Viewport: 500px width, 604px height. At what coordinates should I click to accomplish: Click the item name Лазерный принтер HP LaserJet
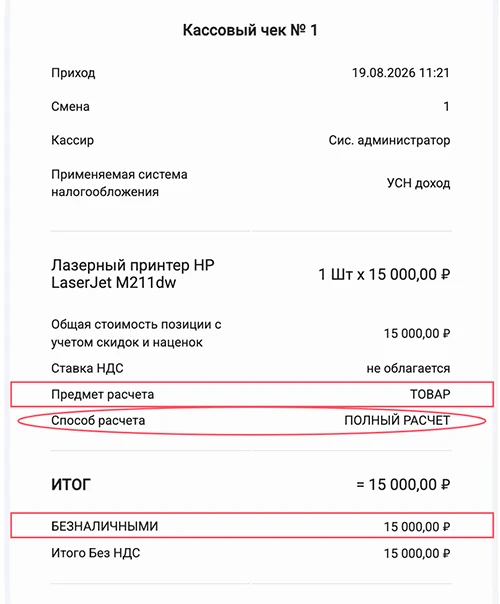pyautogui.click(x=133, y=274)
